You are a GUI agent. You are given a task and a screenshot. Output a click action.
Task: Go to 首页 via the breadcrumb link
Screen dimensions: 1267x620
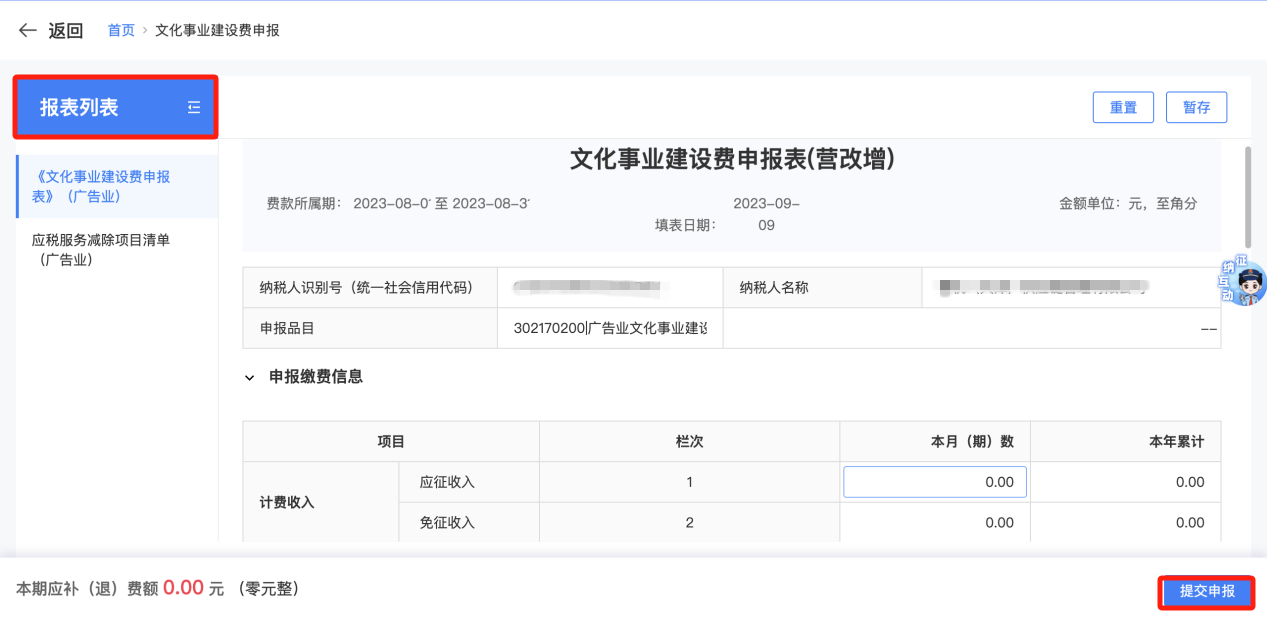click(x=121, y=30)
